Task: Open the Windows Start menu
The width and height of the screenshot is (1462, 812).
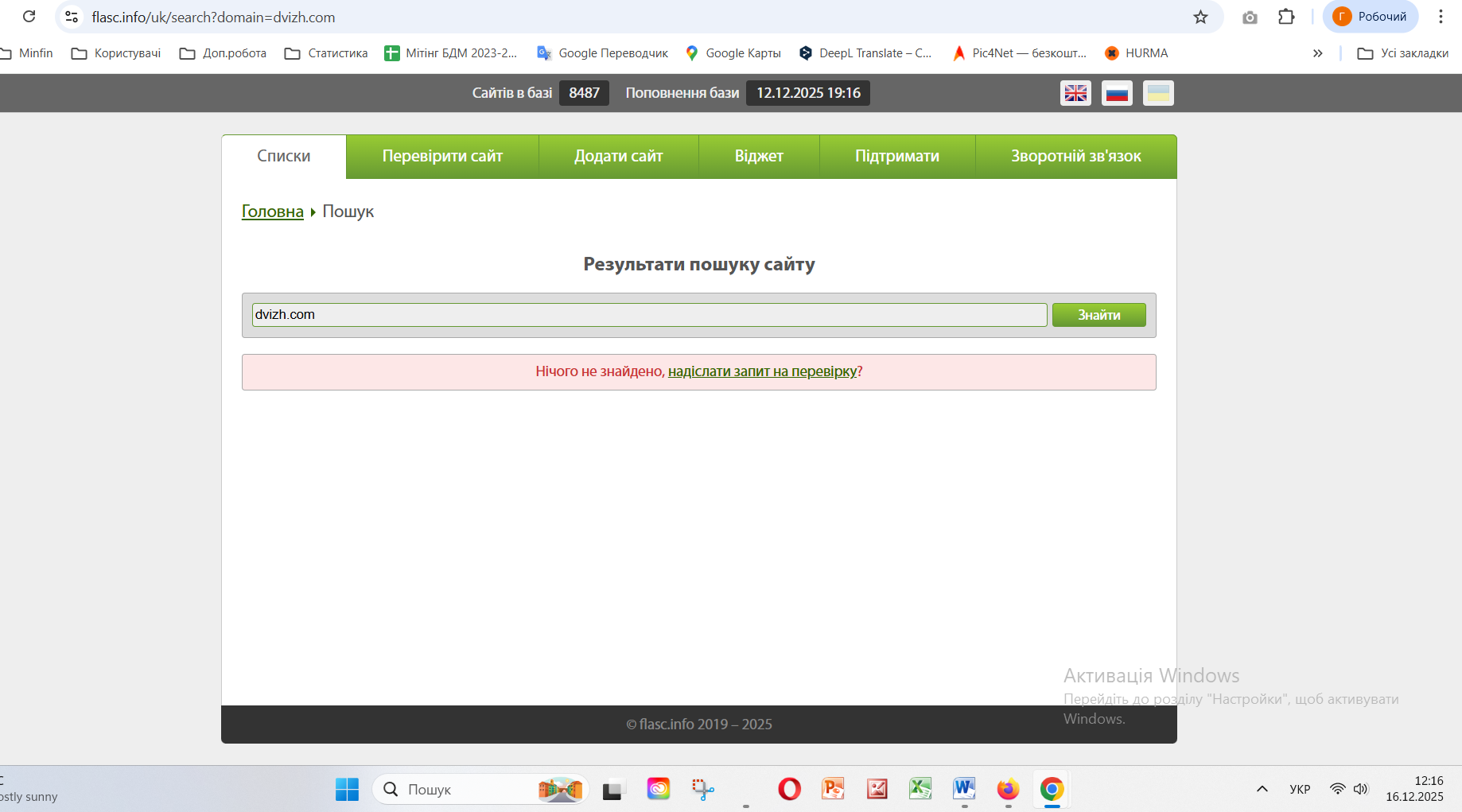Action: (347, 789)
